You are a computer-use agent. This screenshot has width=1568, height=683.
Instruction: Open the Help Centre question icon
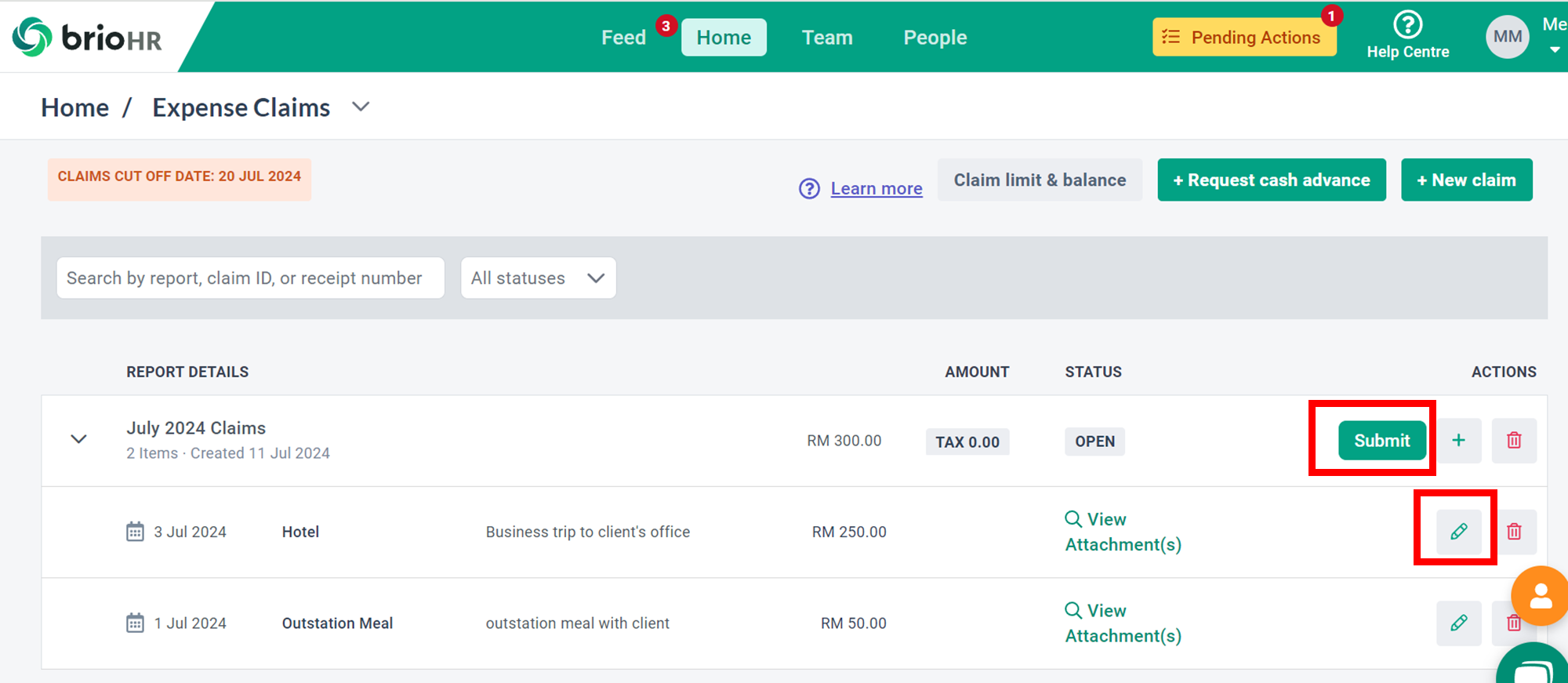[x=1408, y=25]
